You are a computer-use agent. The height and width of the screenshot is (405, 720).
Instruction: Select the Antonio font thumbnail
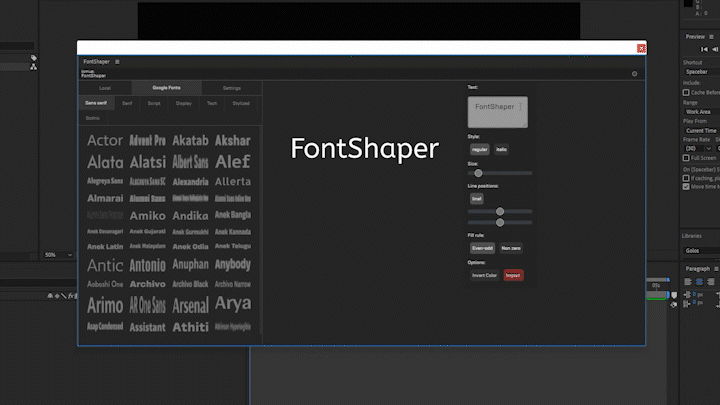click(147, 265)
